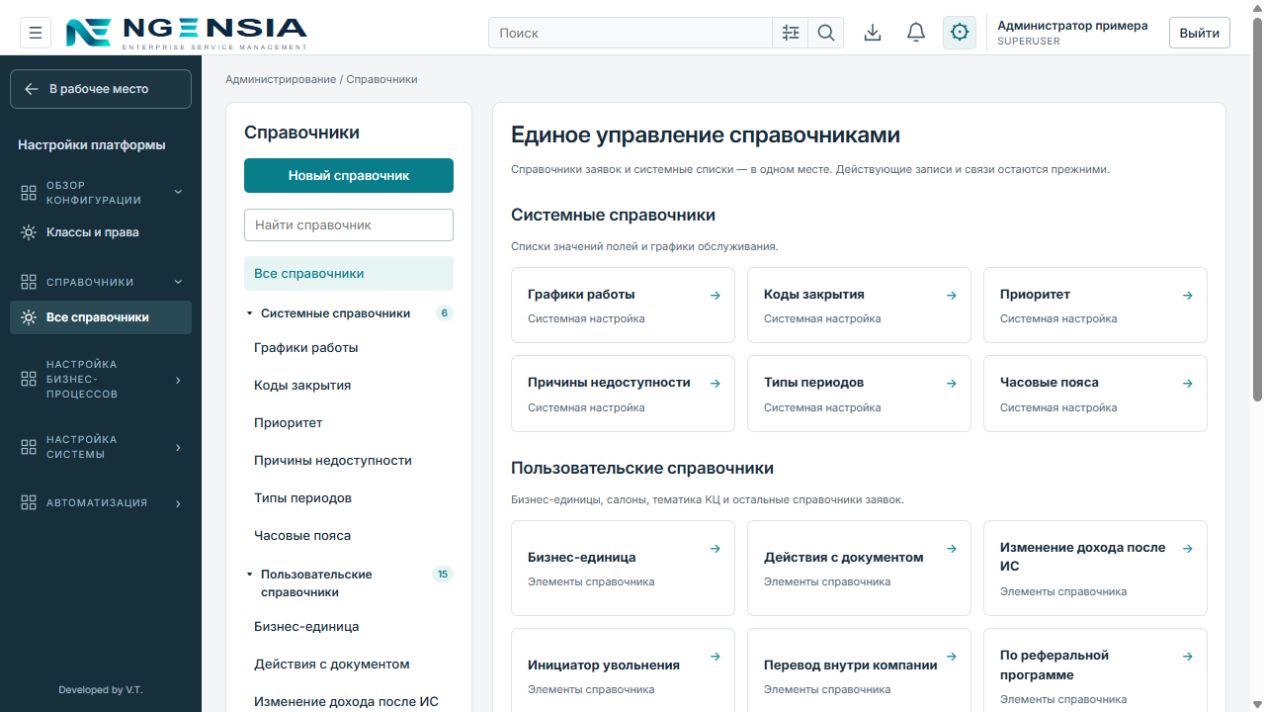
Task: Open 'Действия с документом' tree item
Action: tap(348, 664)
